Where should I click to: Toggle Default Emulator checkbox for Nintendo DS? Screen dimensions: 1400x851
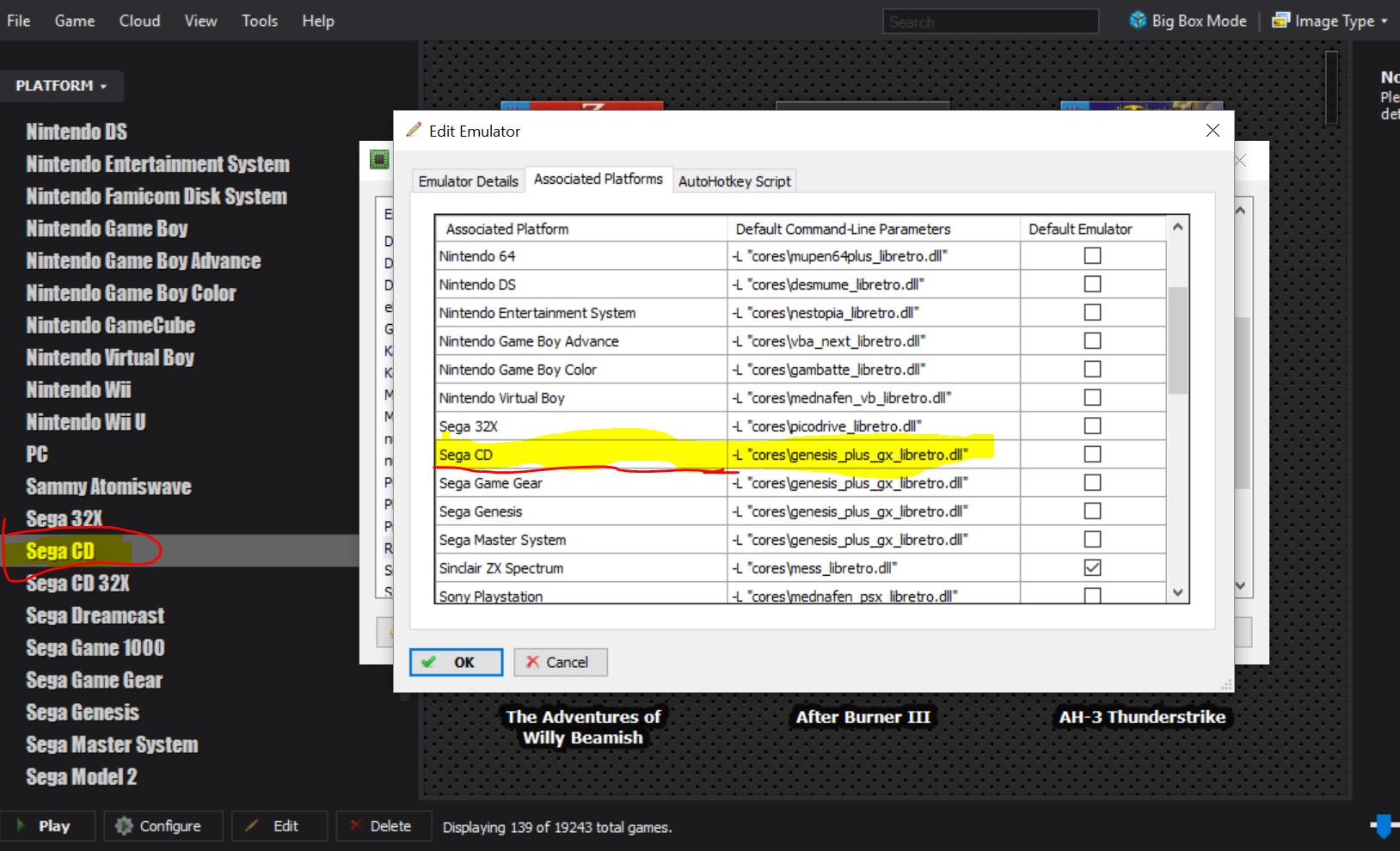1092,284
